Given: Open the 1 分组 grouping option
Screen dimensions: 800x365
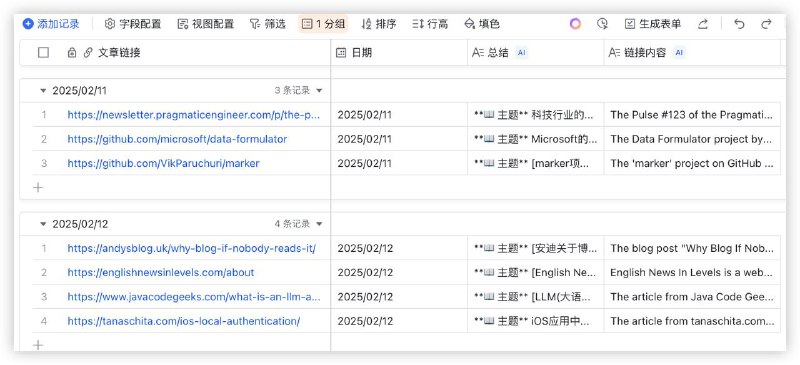Looking at the screenshot, I should (323, 24).
